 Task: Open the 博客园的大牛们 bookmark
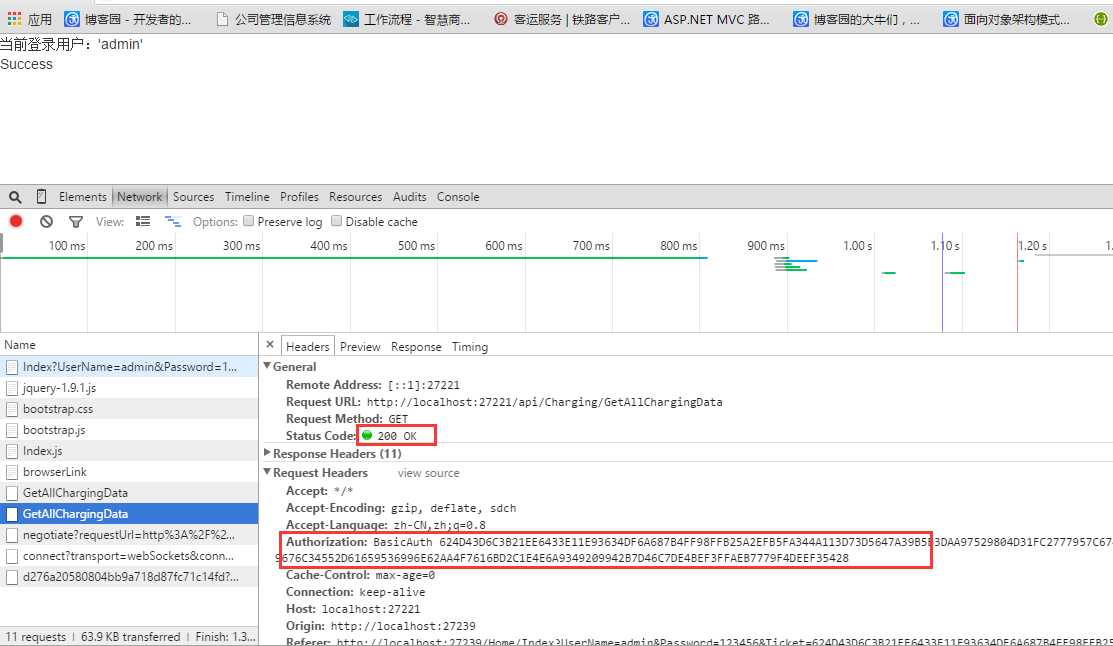coord(856,19)
